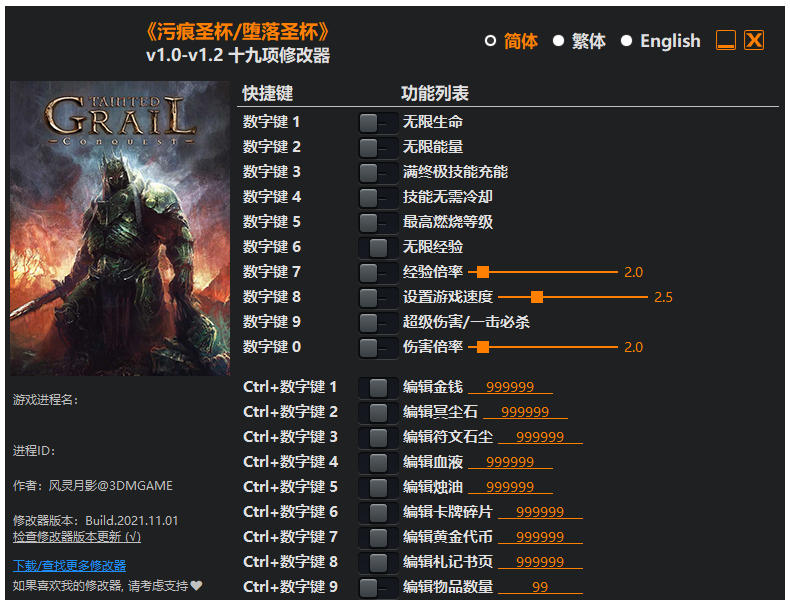Viewport: 790px width, 600px height.
Task: Select 简体 language radio button
Action: click(490, 41)
